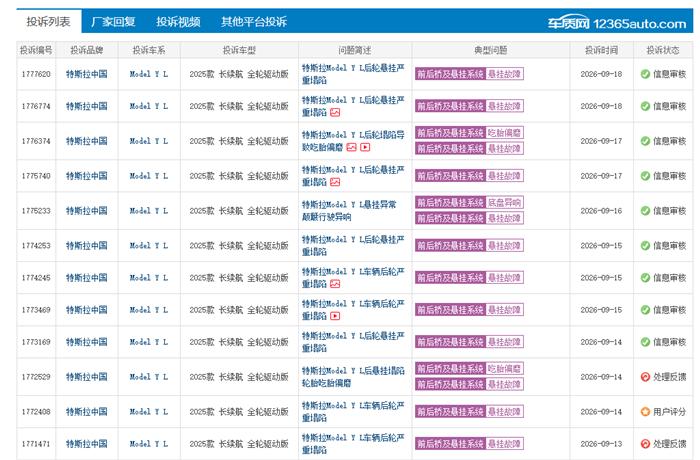The image size is (700, 460).
Task: Open image icon in complaint 1776774 row
Action: tap(335, 113)
